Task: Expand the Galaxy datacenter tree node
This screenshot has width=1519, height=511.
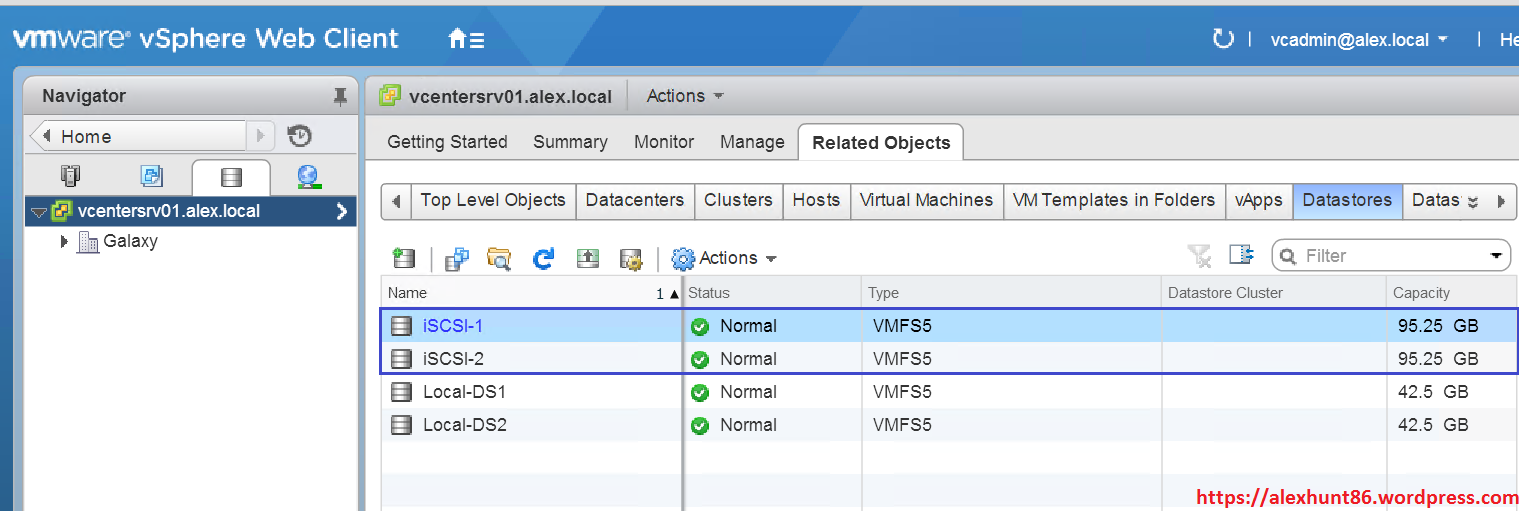Action: pyautogui.click(x=65, y=241)
